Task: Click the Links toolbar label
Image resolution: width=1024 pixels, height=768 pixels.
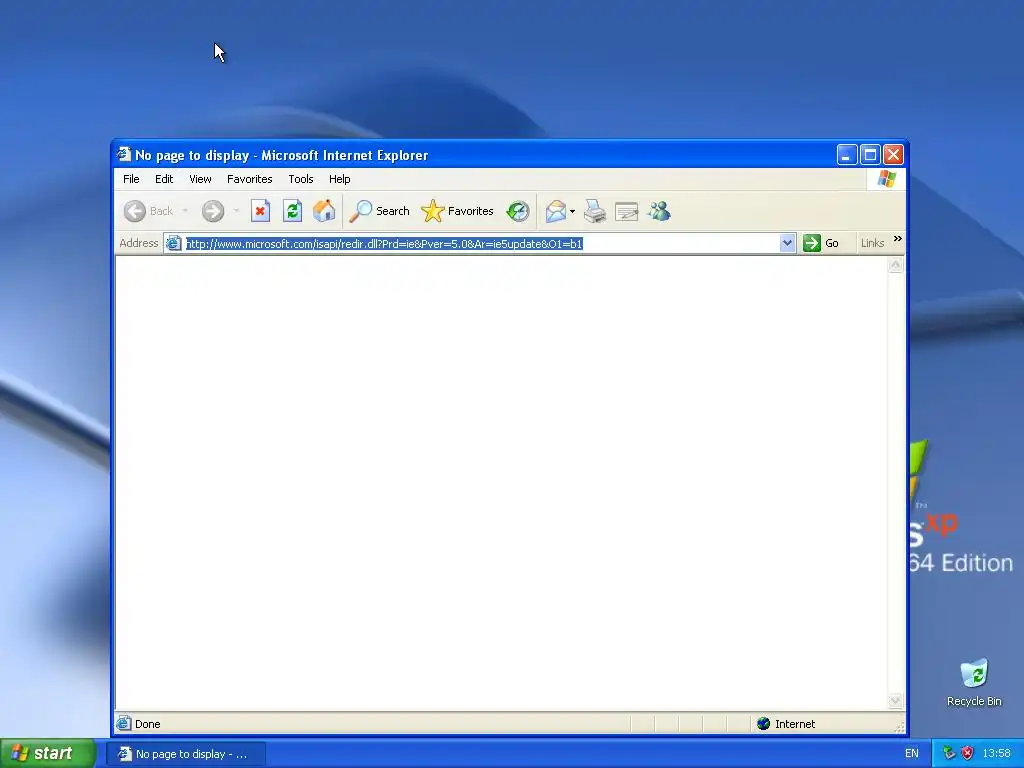Action: 872,243
